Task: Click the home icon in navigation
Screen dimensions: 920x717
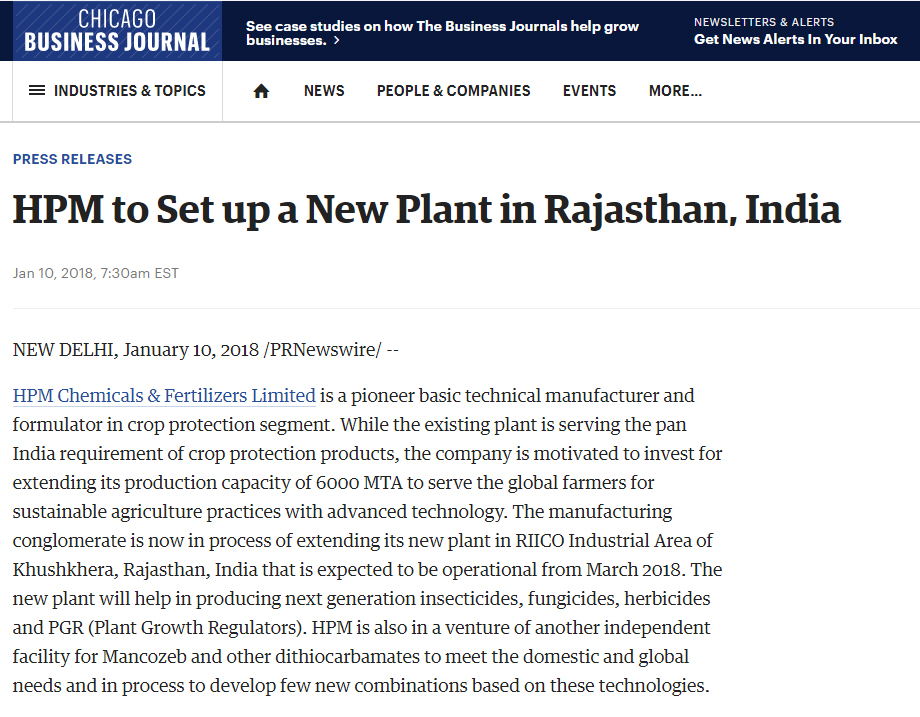Action: point(261,91)
